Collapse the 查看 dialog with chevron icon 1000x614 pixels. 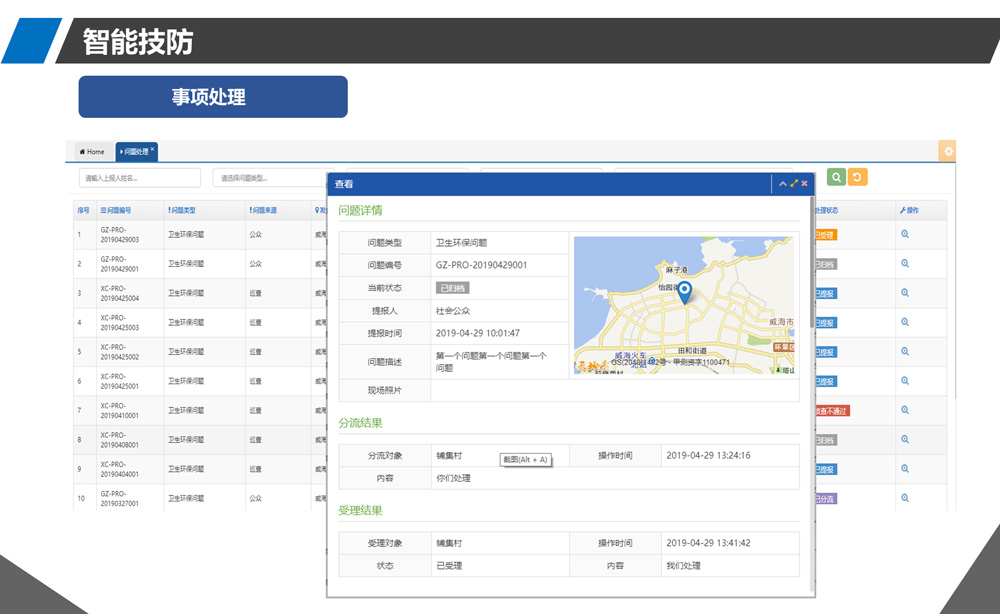tap(783, 184)
